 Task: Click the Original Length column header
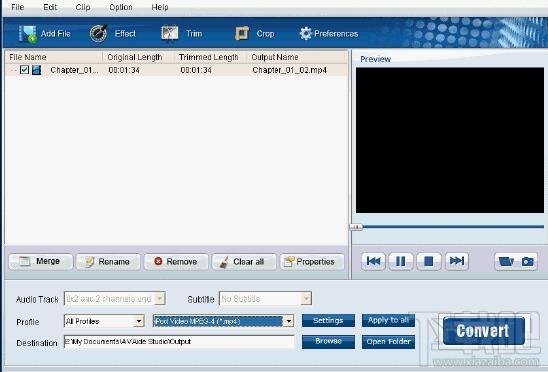coord(138,57)
